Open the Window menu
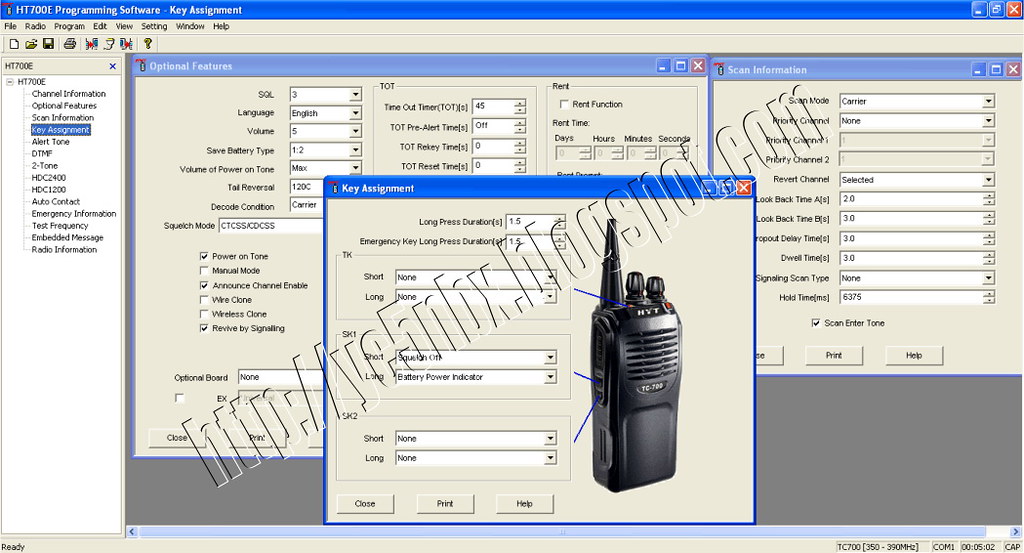 click(x=190, y=26)
